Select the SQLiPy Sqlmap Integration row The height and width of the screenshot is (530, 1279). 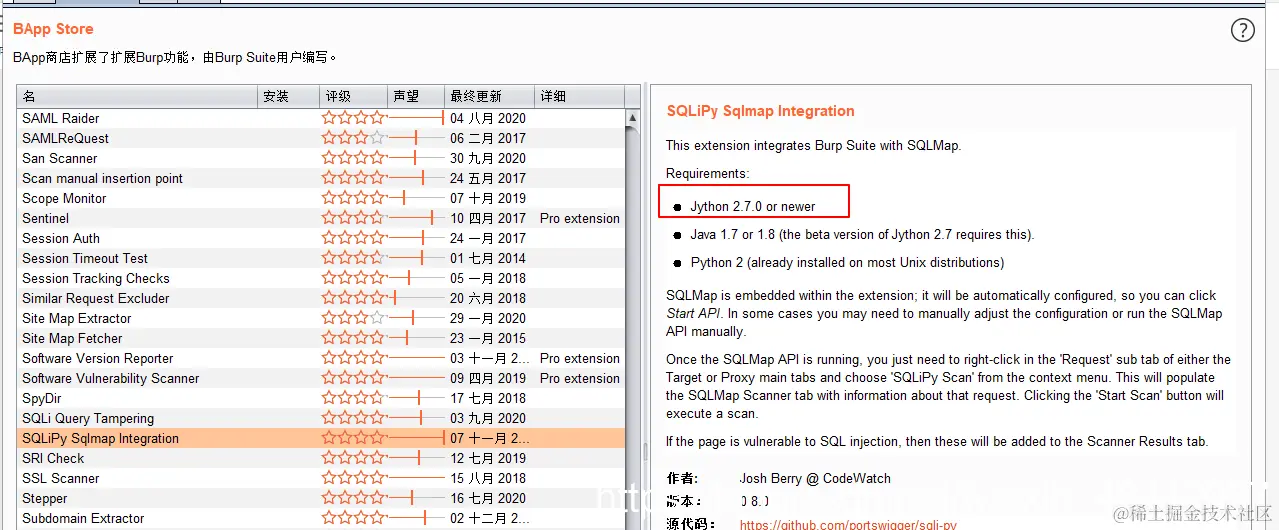click(321, 438)
